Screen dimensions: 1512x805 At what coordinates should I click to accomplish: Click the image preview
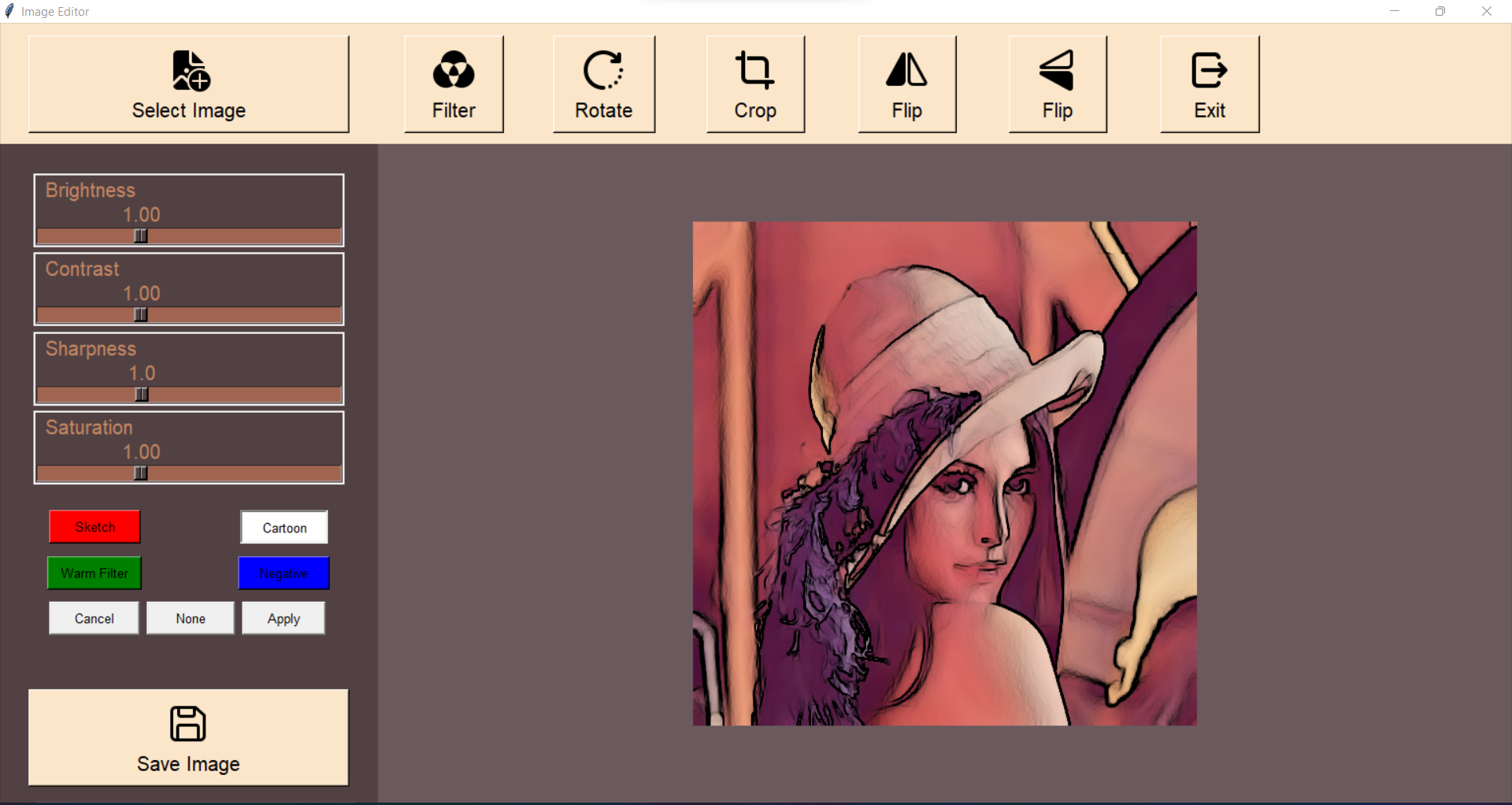click(944, 473)
